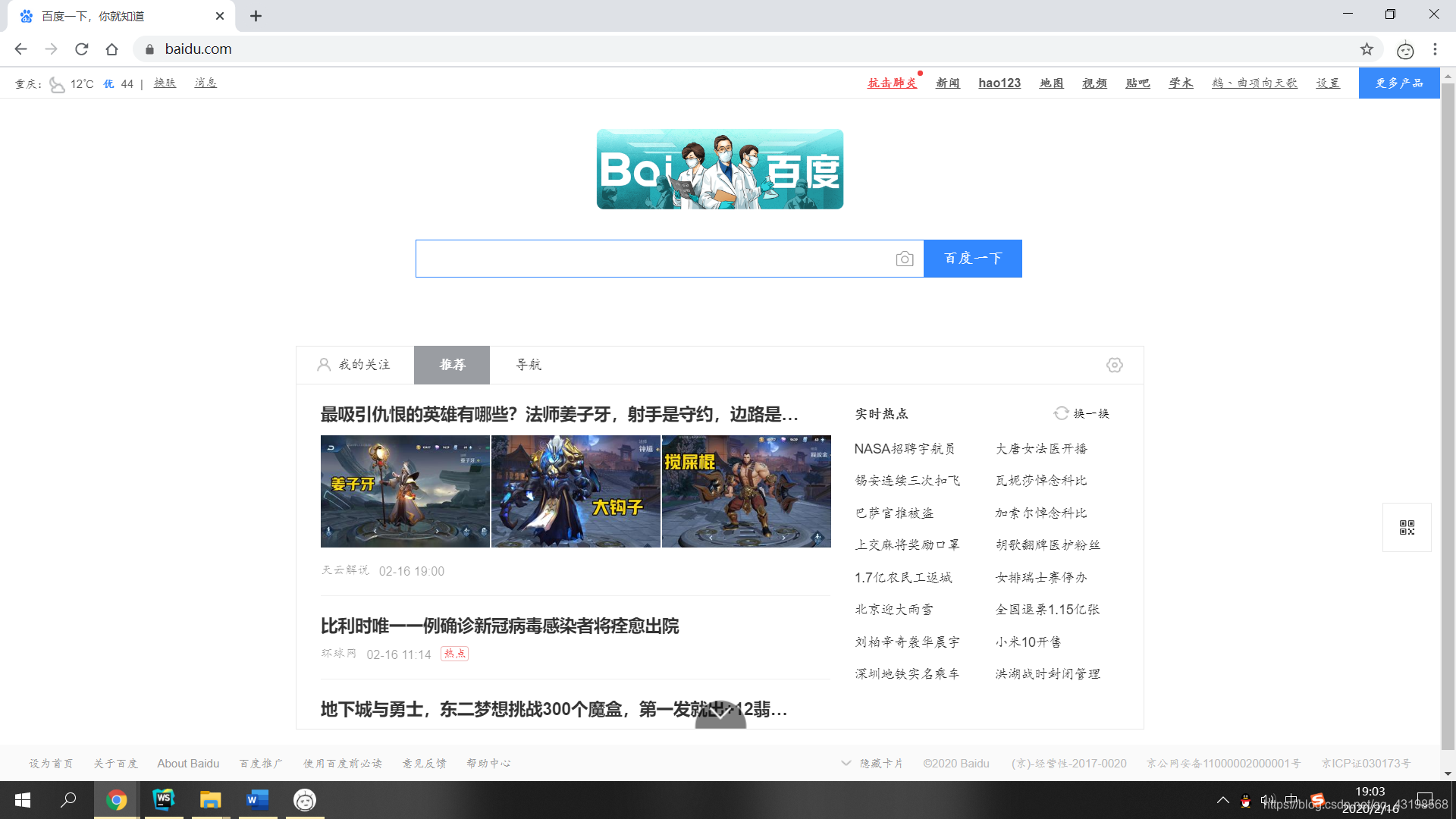Open the 更多产品 menu button
Screen dimensions: 1456x819
[1399, 83]
